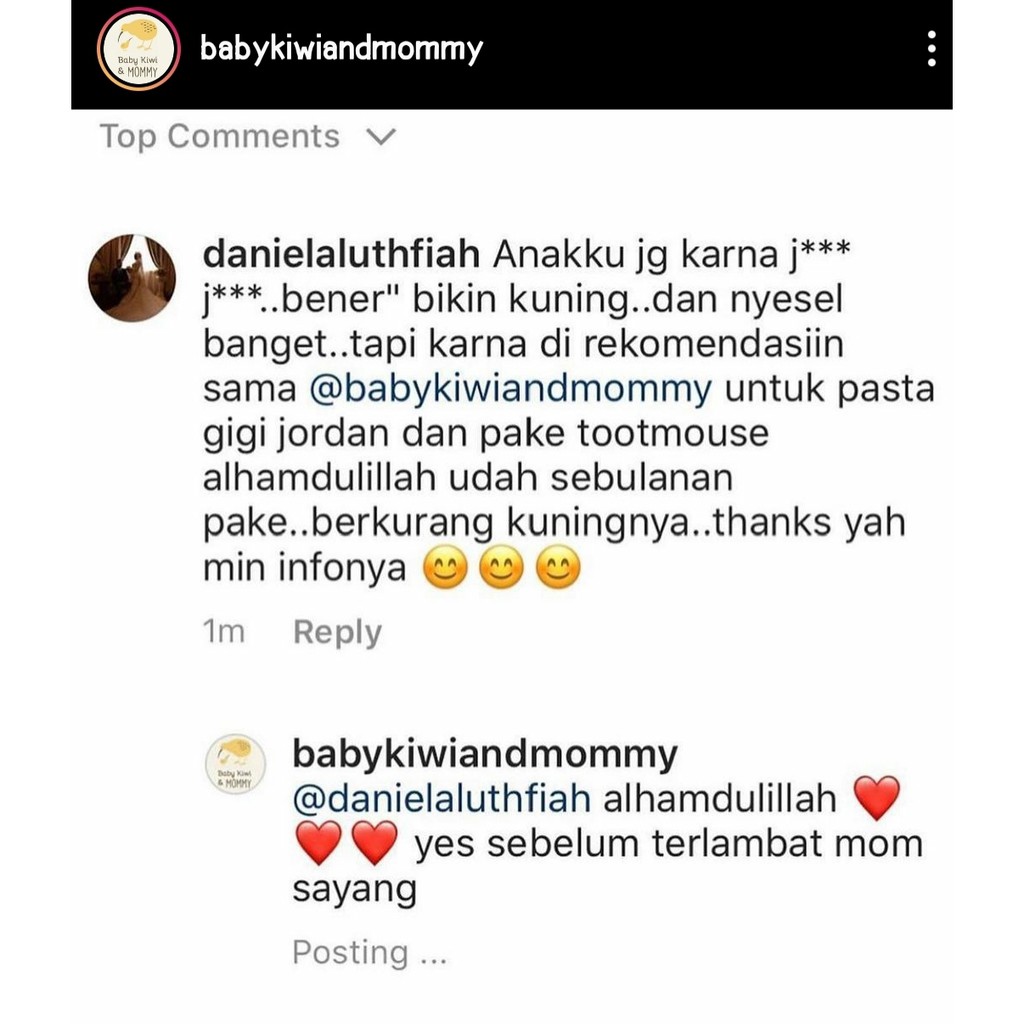Open babykiwiandmommy username in the reply

(485, 754)
